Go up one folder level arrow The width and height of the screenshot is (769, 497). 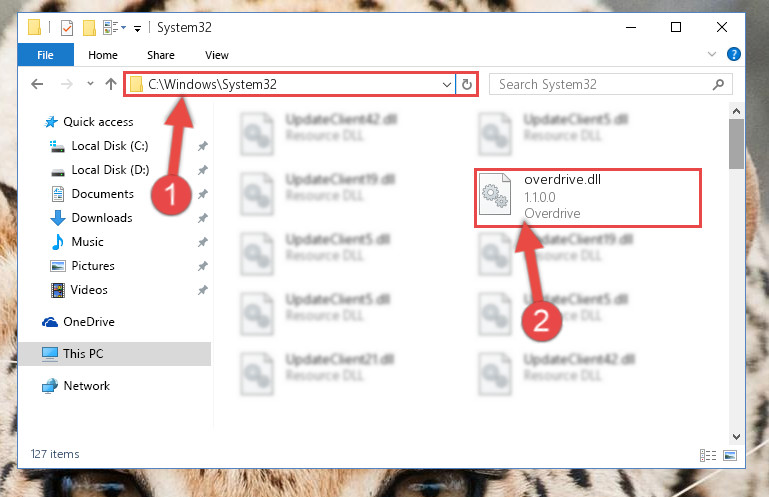click(111, 84)
